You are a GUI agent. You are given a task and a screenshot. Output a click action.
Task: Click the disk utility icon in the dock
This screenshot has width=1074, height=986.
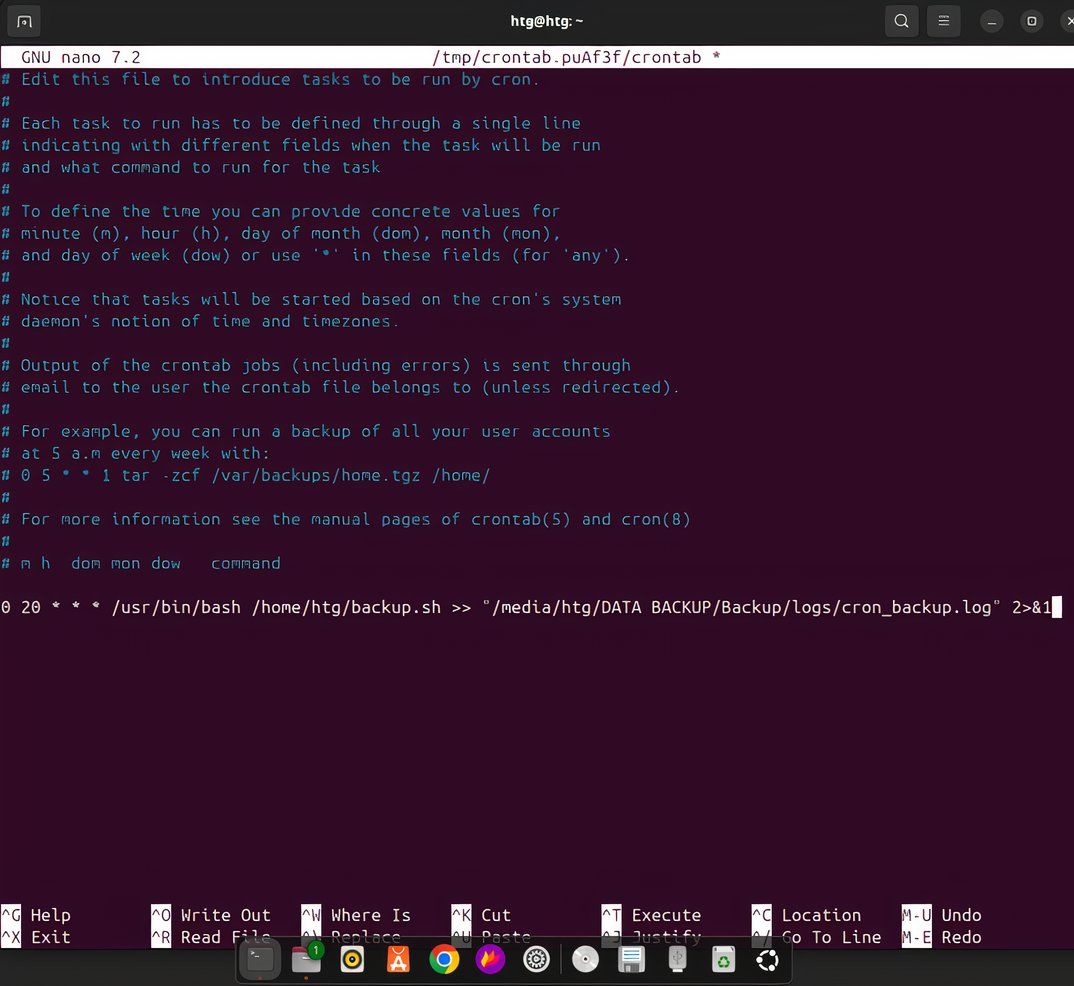(x=630, y=958)
